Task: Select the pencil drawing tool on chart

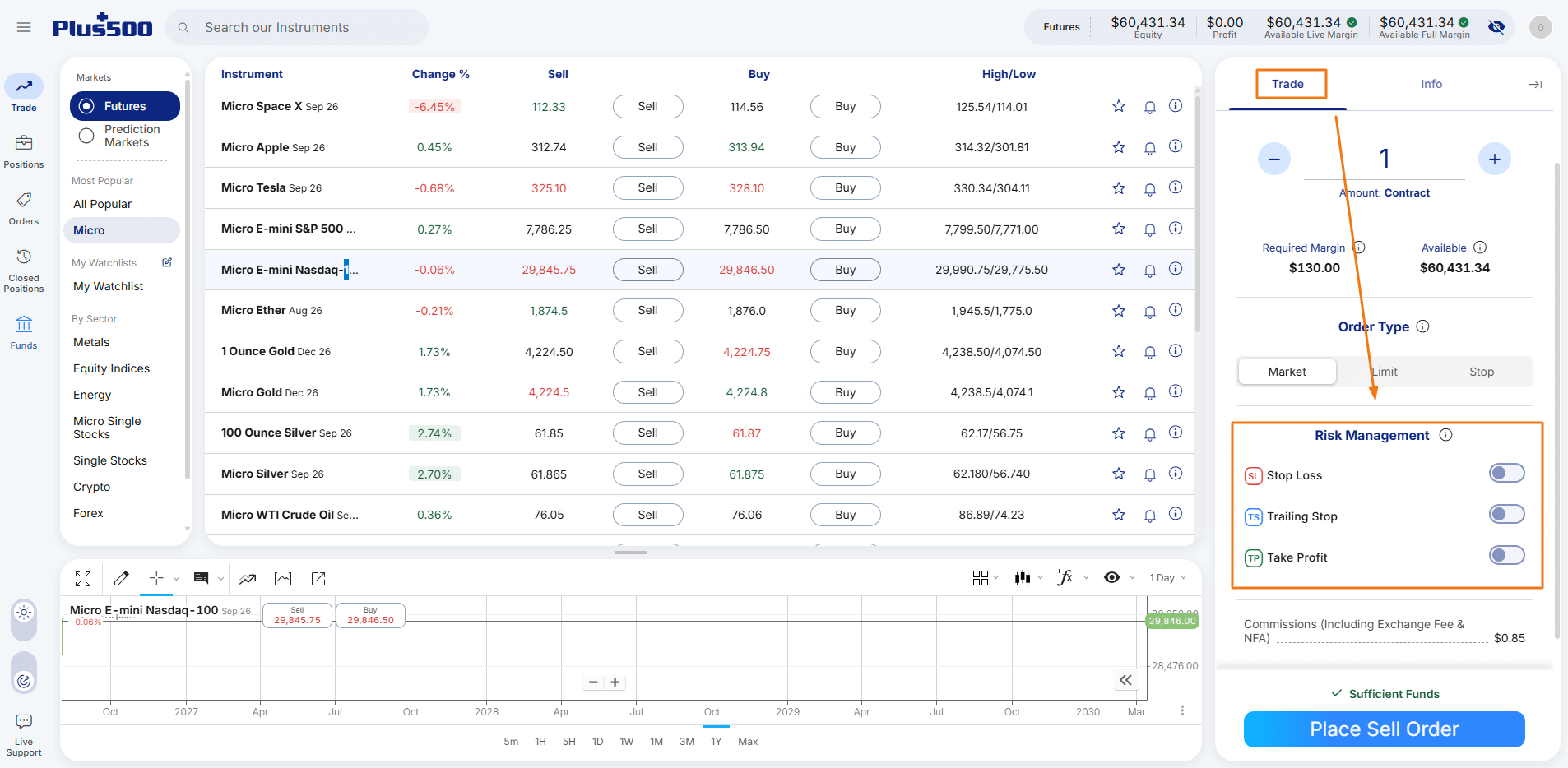Action: [122, 578]
